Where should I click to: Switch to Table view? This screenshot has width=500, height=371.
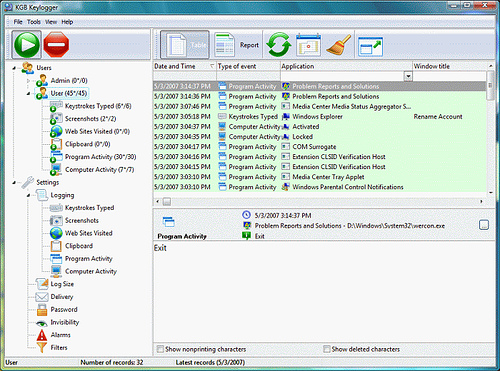(185, 45)
